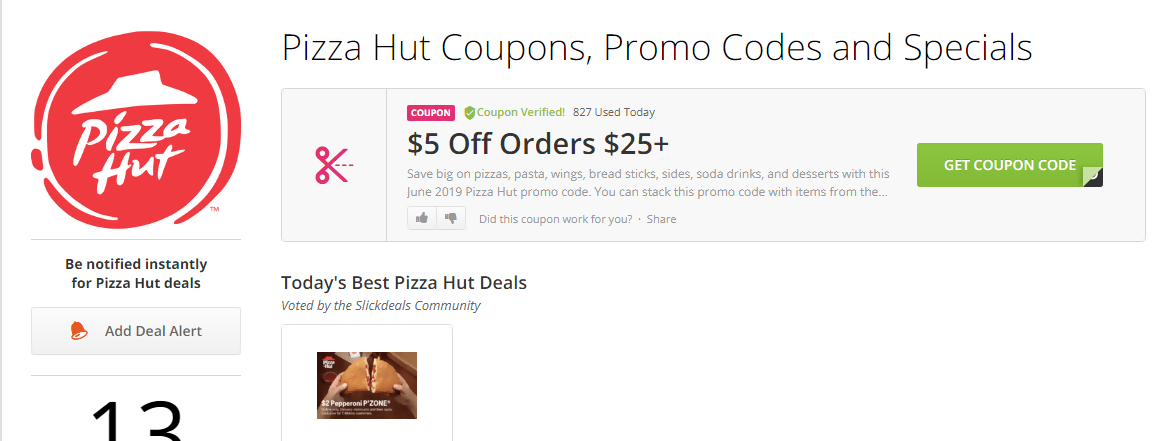The height and width of the screenshot is (441, 1175).
Task: Click the "Coupon Verified!" label
Action: click(x=521, y=113)
